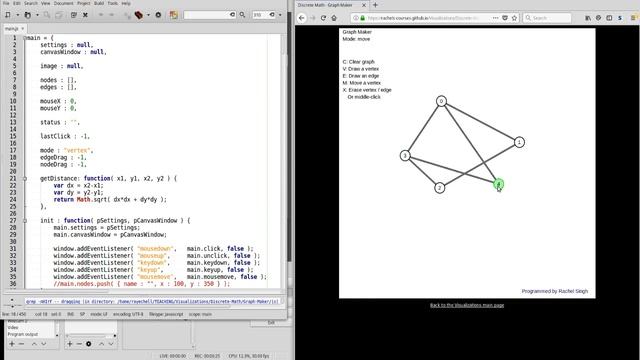Click the Exit button in OBS window
640x360 pixels.
coord(271,323)
